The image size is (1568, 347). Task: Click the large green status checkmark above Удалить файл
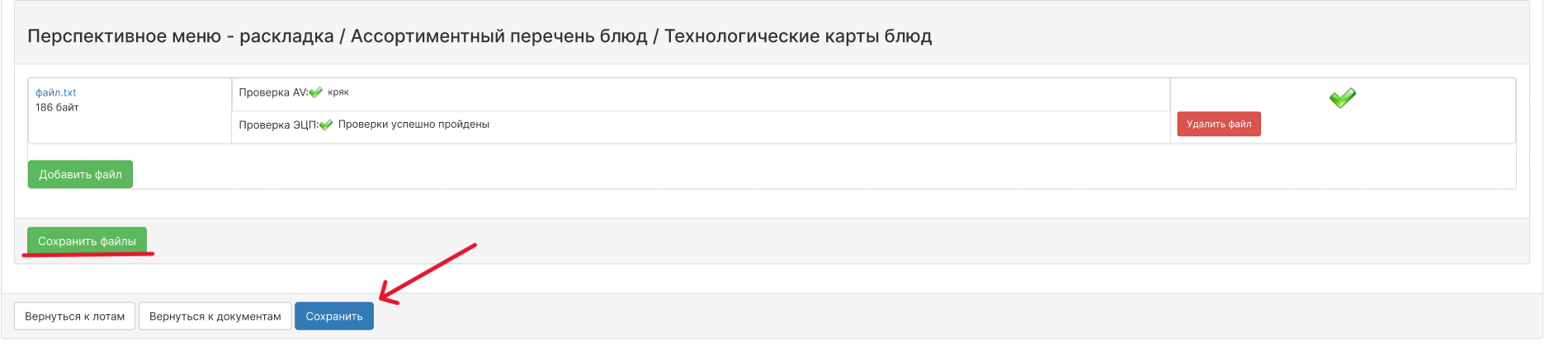coord(1343,98)
